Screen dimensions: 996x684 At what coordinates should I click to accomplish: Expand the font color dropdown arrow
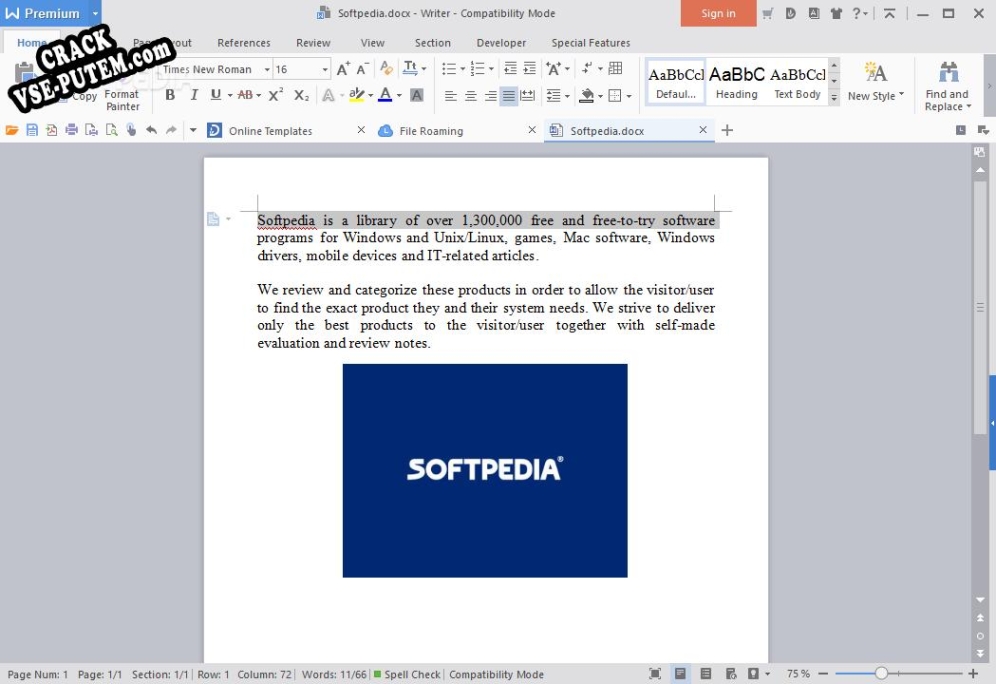[399, 96]
